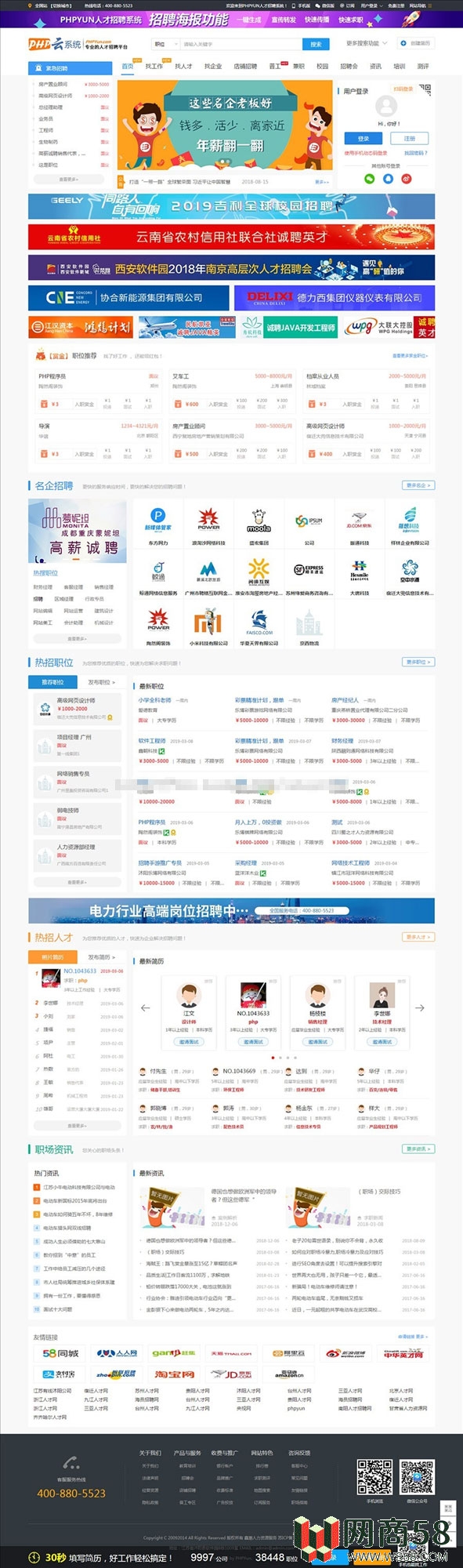Open the 招聘会 navigation item
Viewport: 463px width, 1568px height.
pyautogui.click(x=349, y=67)
